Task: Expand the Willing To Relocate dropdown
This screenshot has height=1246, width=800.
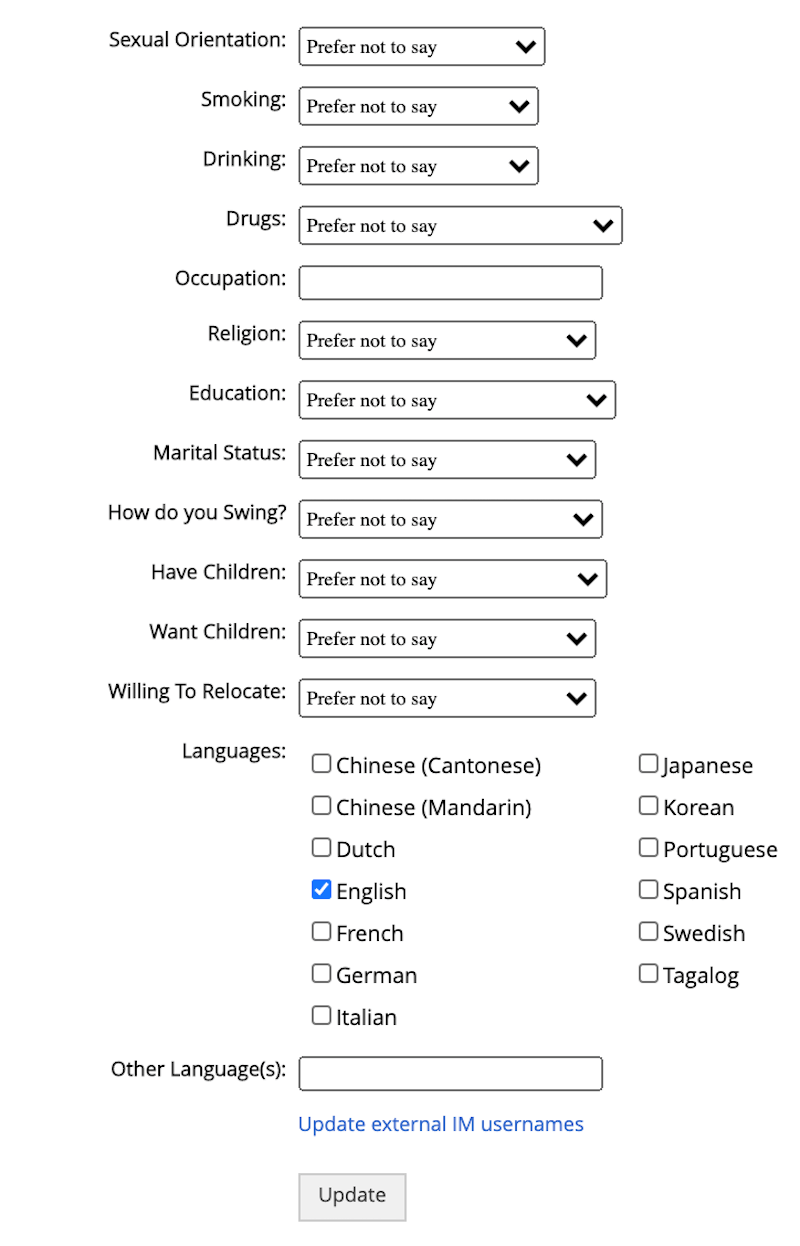Action: [x=447, y=698]
